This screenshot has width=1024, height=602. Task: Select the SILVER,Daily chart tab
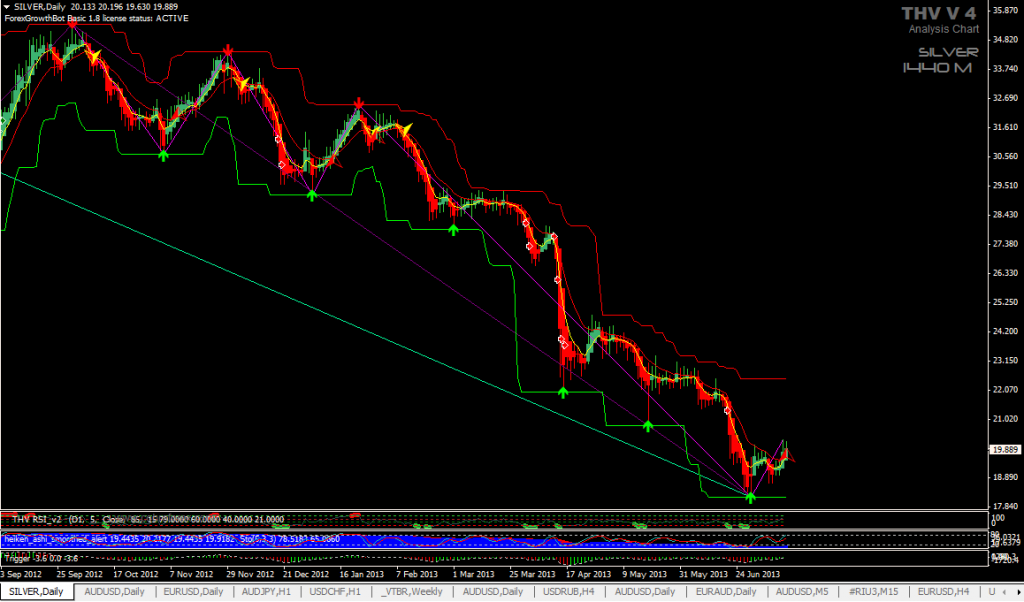pos(37,592)
